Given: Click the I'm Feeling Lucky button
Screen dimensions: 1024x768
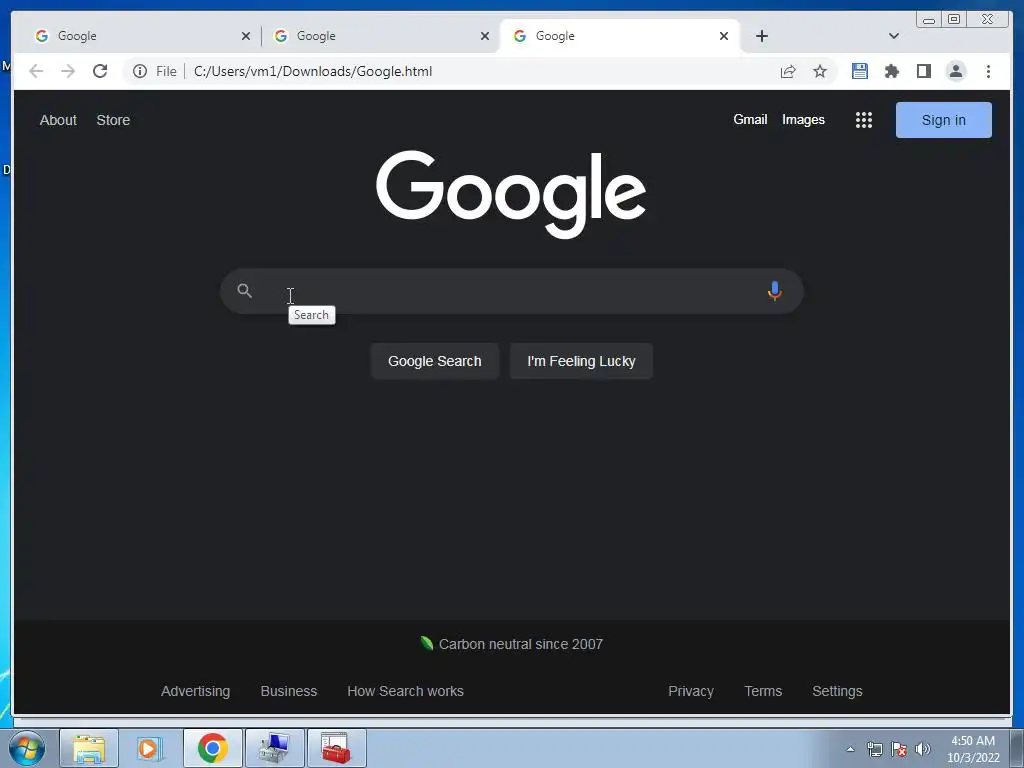Looking at the screenshot, I should 581,361.
